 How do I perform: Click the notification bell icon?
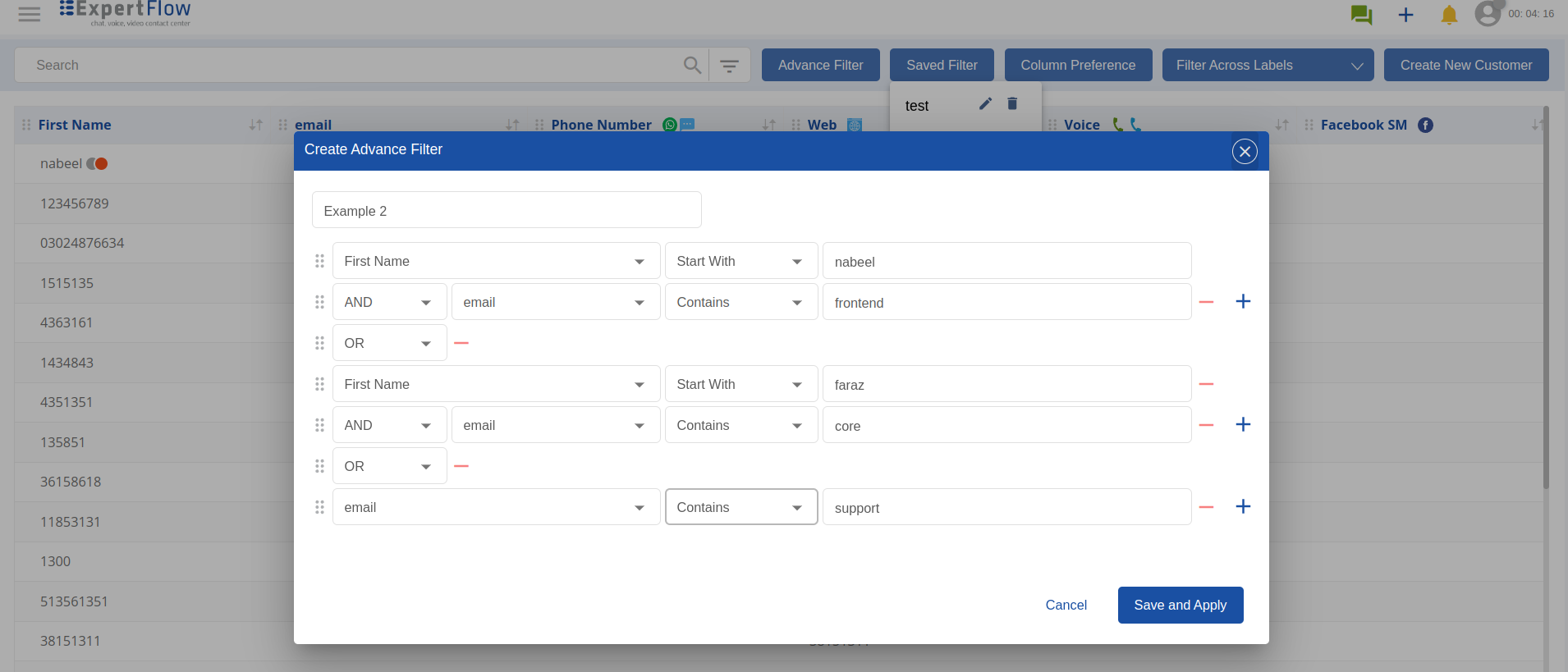(1449, 15)
